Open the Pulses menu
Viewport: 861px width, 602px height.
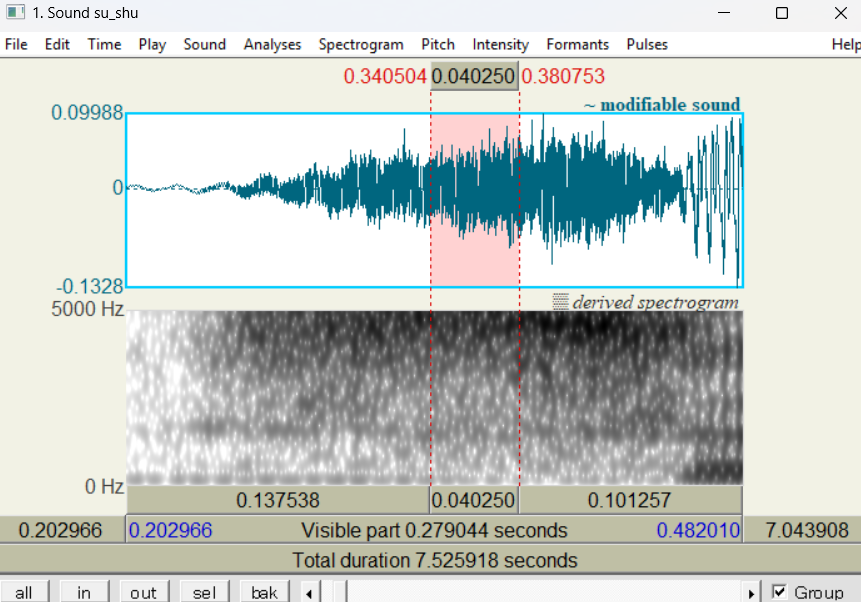[x=647, y=44]
